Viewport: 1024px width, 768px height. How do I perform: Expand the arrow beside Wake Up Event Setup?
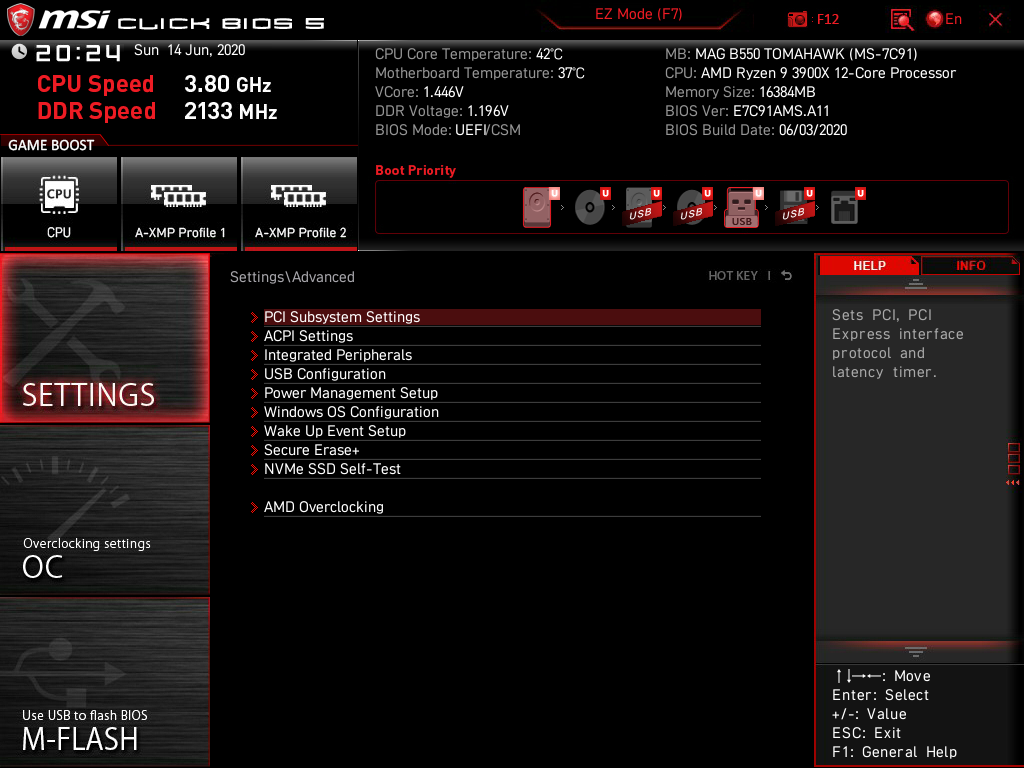[x=254, y=431]
